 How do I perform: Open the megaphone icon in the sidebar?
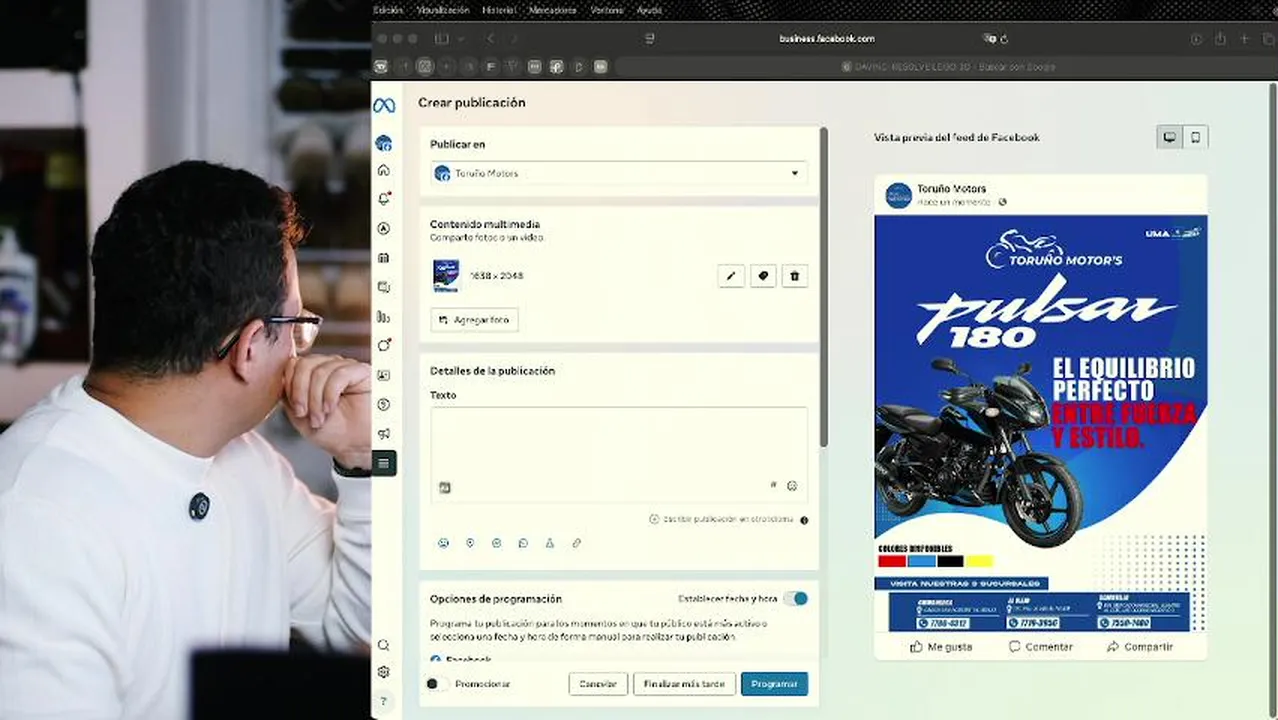(x=384, y=434)
